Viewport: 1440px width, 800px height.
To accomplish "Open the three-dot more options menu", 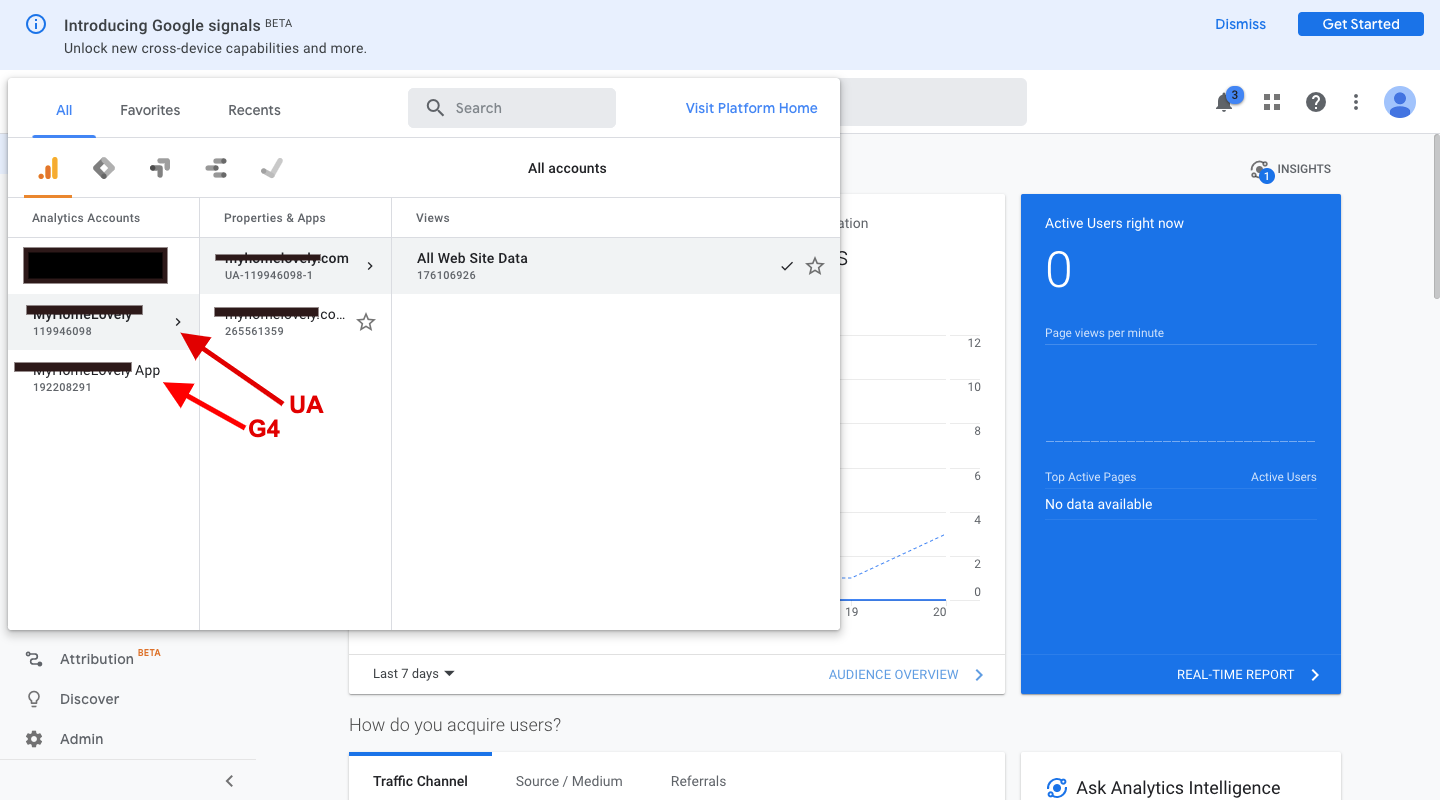I will point(1356,102).
